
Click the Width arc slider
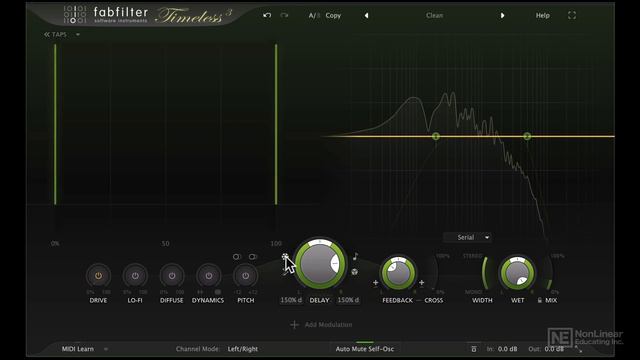tap(484, 273)
